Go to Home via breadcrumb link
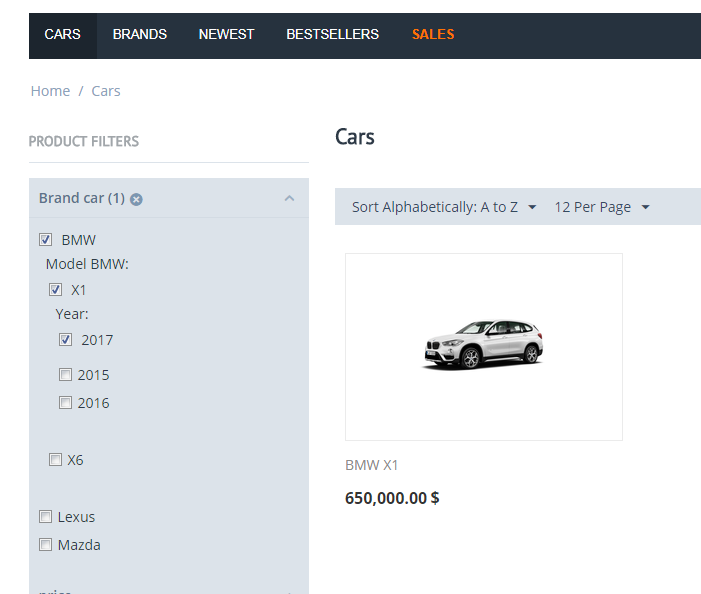701x594 pixels. tap(50, 91)
